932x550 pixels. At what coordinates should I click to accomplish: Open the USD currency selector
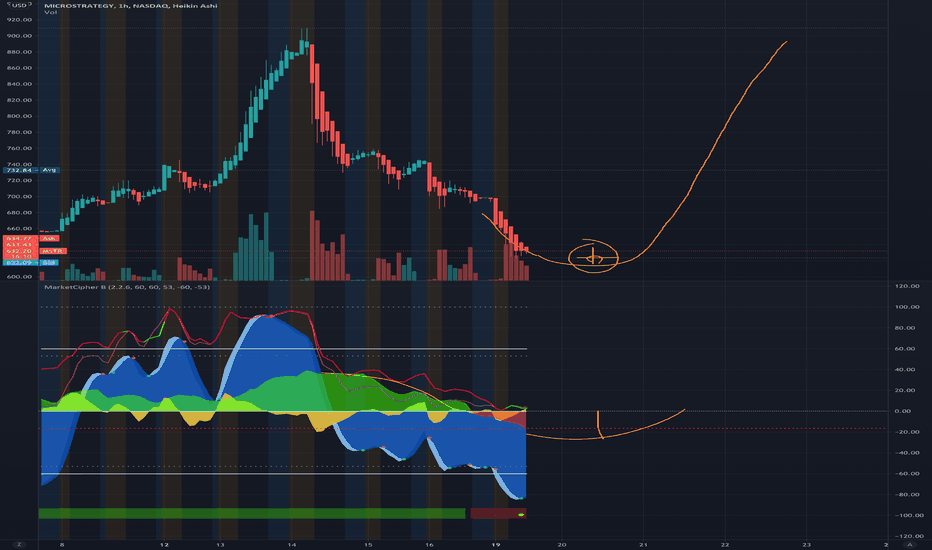tap(18, 5)
